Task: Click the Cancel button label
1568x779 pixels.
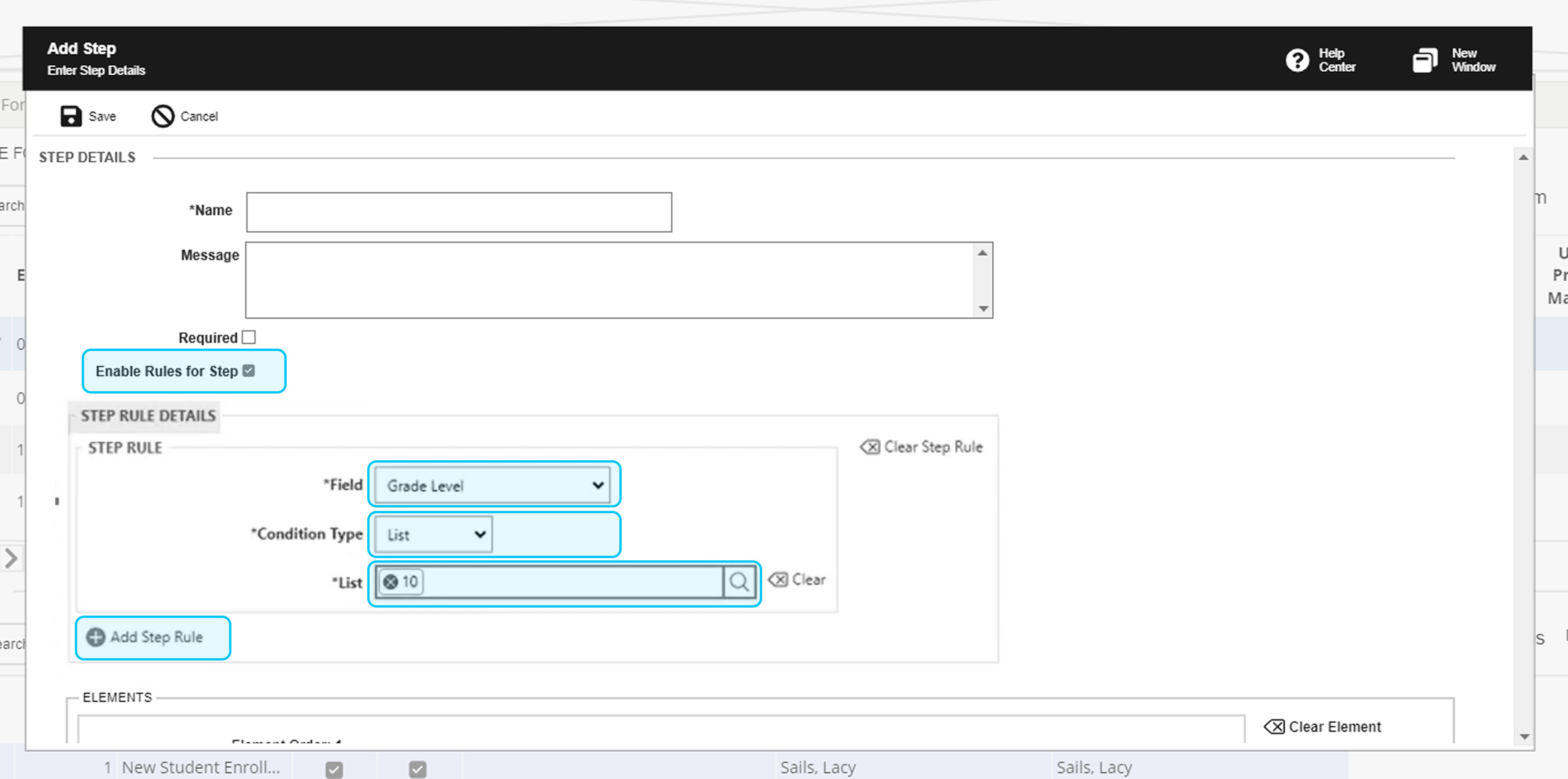Action: tap(199, 116)
